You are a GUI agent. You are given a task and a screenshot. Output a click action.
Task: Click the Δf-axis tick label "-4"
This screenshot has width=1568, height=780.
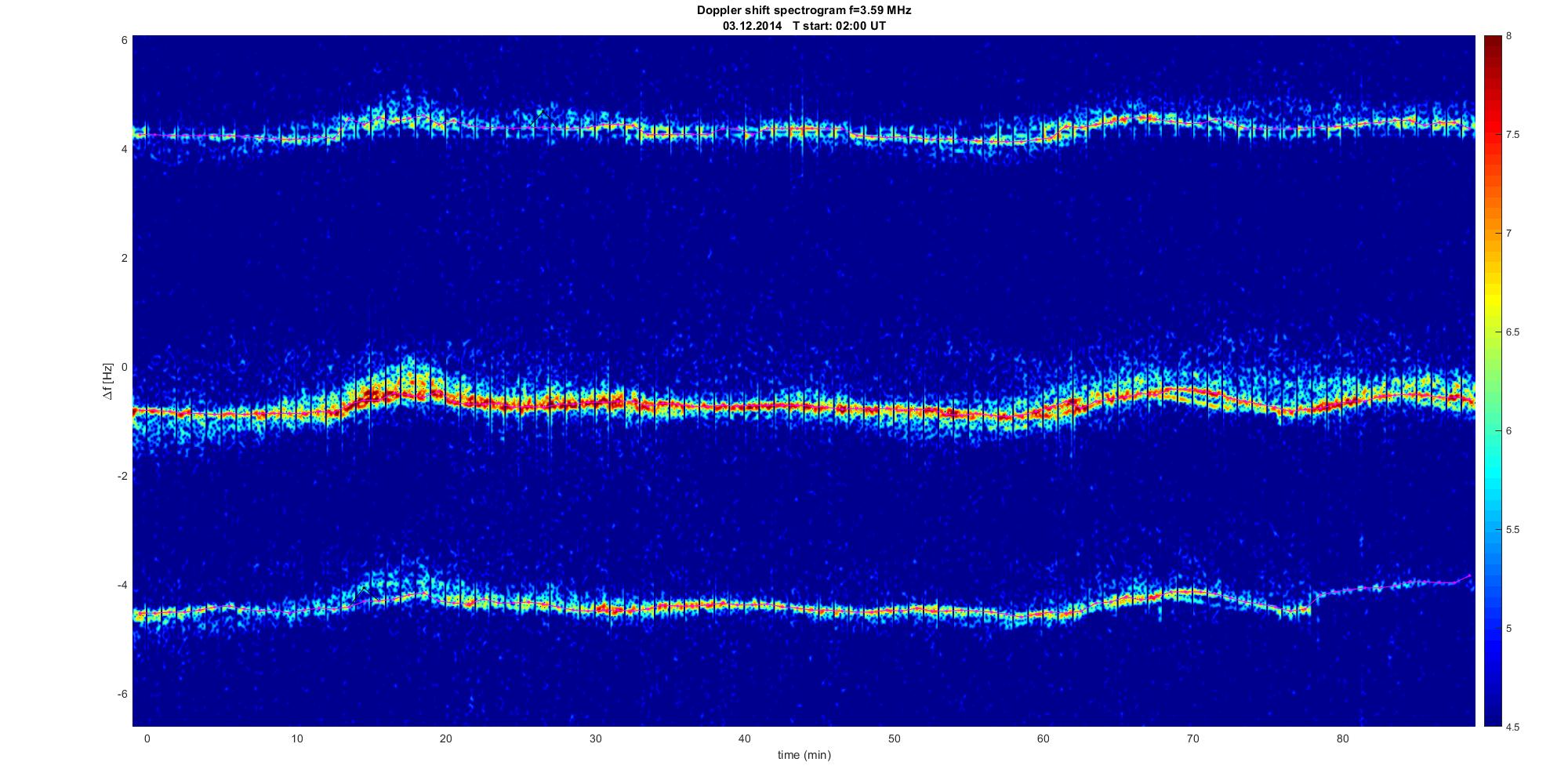tap(122, 586)
